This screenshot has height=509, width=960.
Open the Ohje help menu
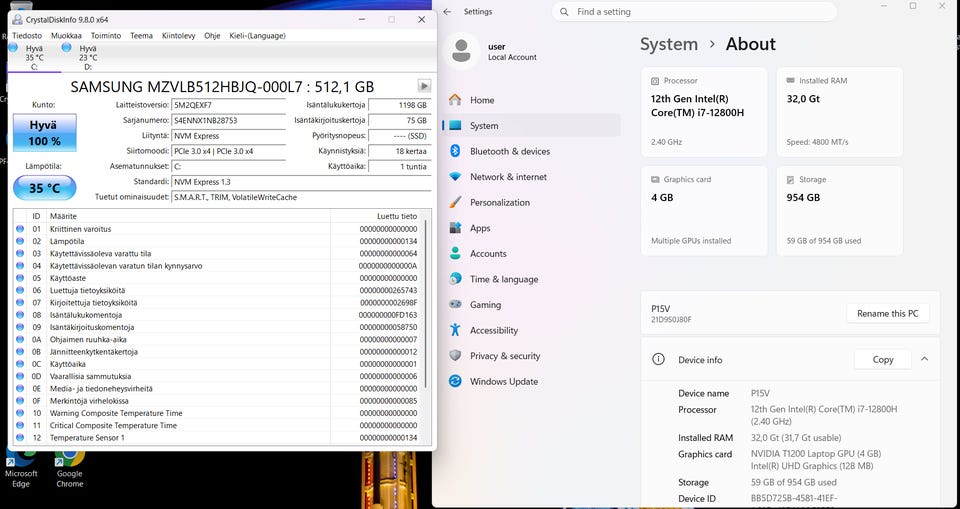tap(212, 36)
